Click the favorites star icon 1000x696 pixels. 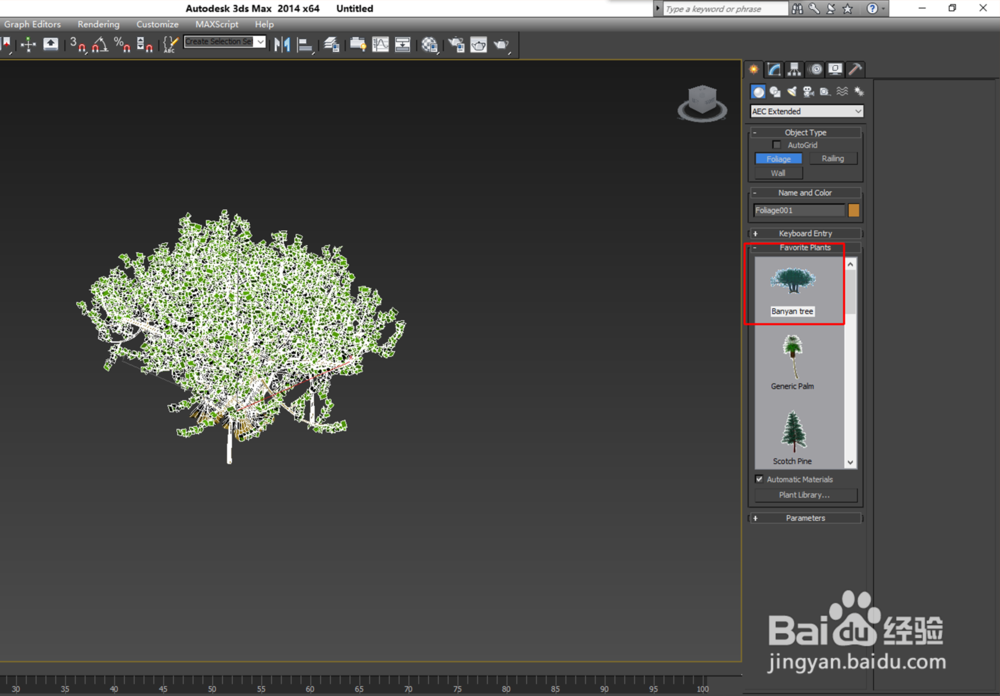[x=848, y=9]
